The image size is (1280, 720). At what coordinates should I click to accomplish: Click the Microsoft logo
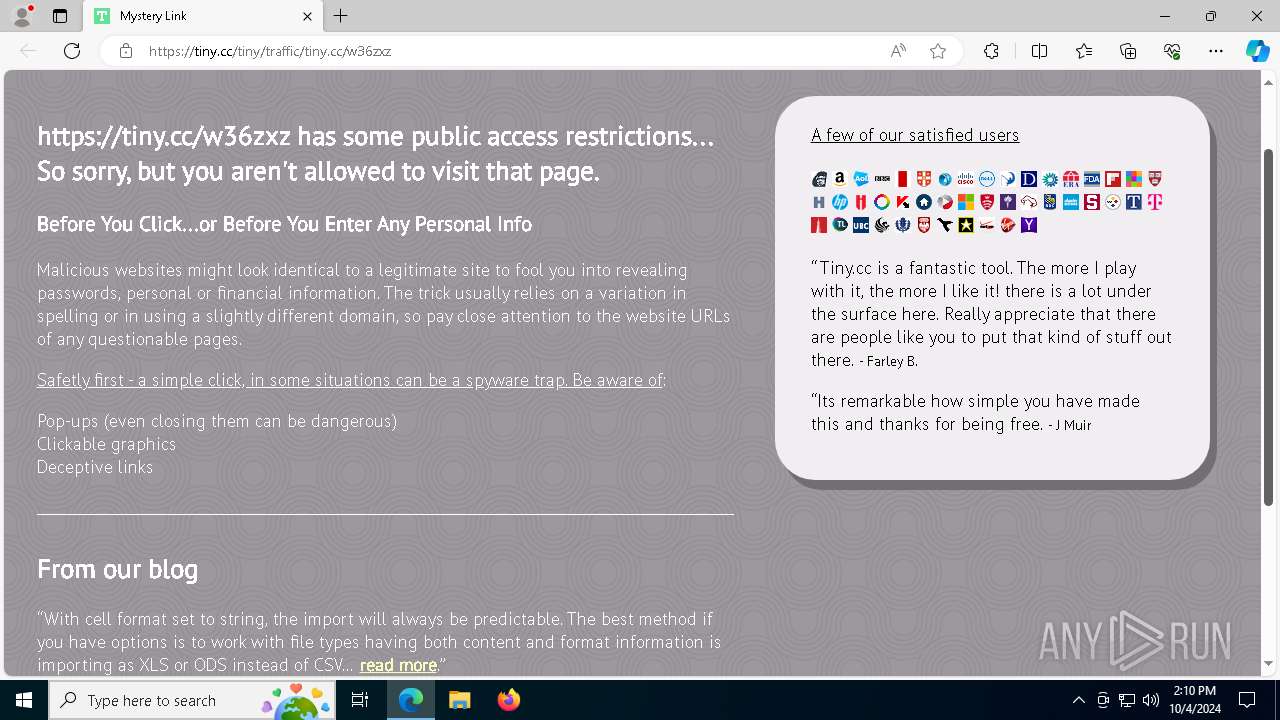tap(966, 202)
